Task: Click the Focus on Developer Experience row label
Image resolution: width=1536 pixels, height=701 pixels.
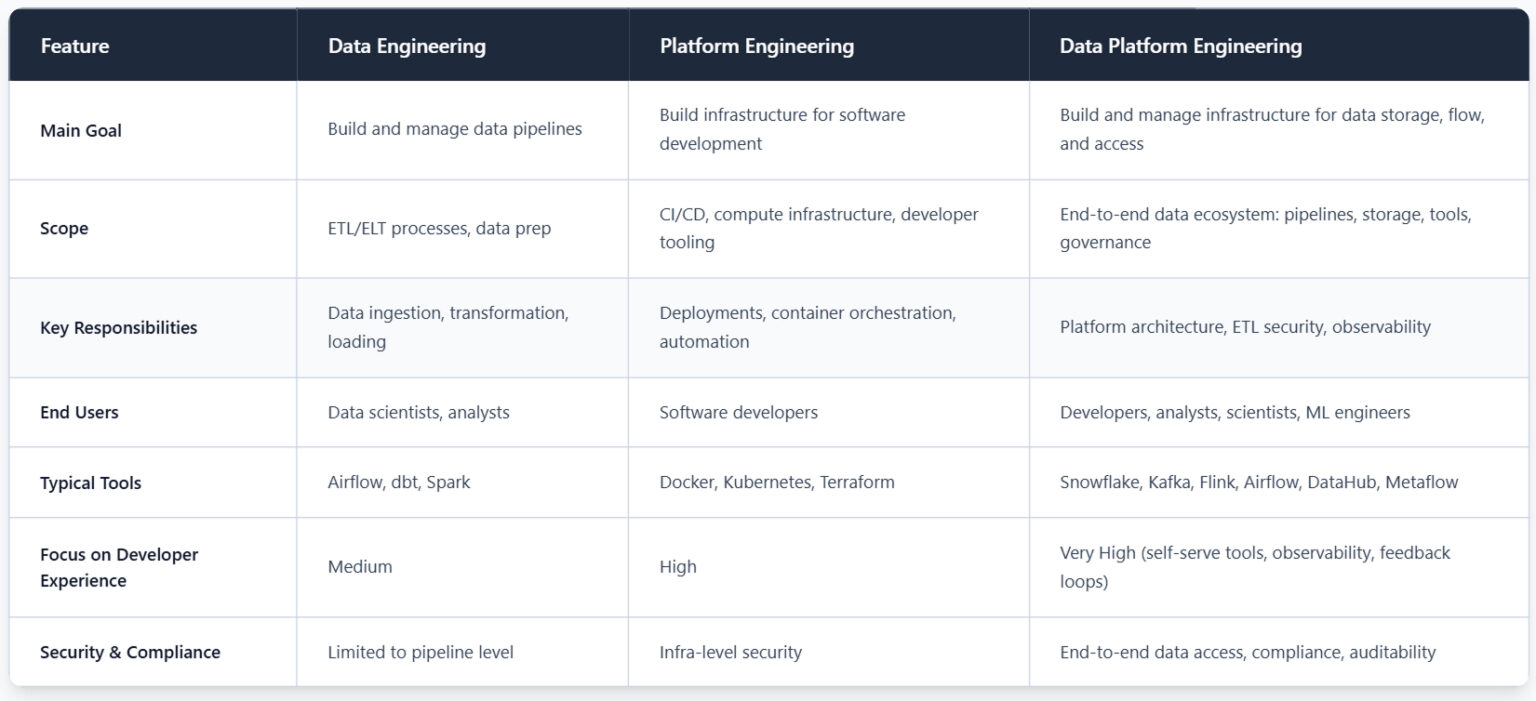Action: (118, 567)
